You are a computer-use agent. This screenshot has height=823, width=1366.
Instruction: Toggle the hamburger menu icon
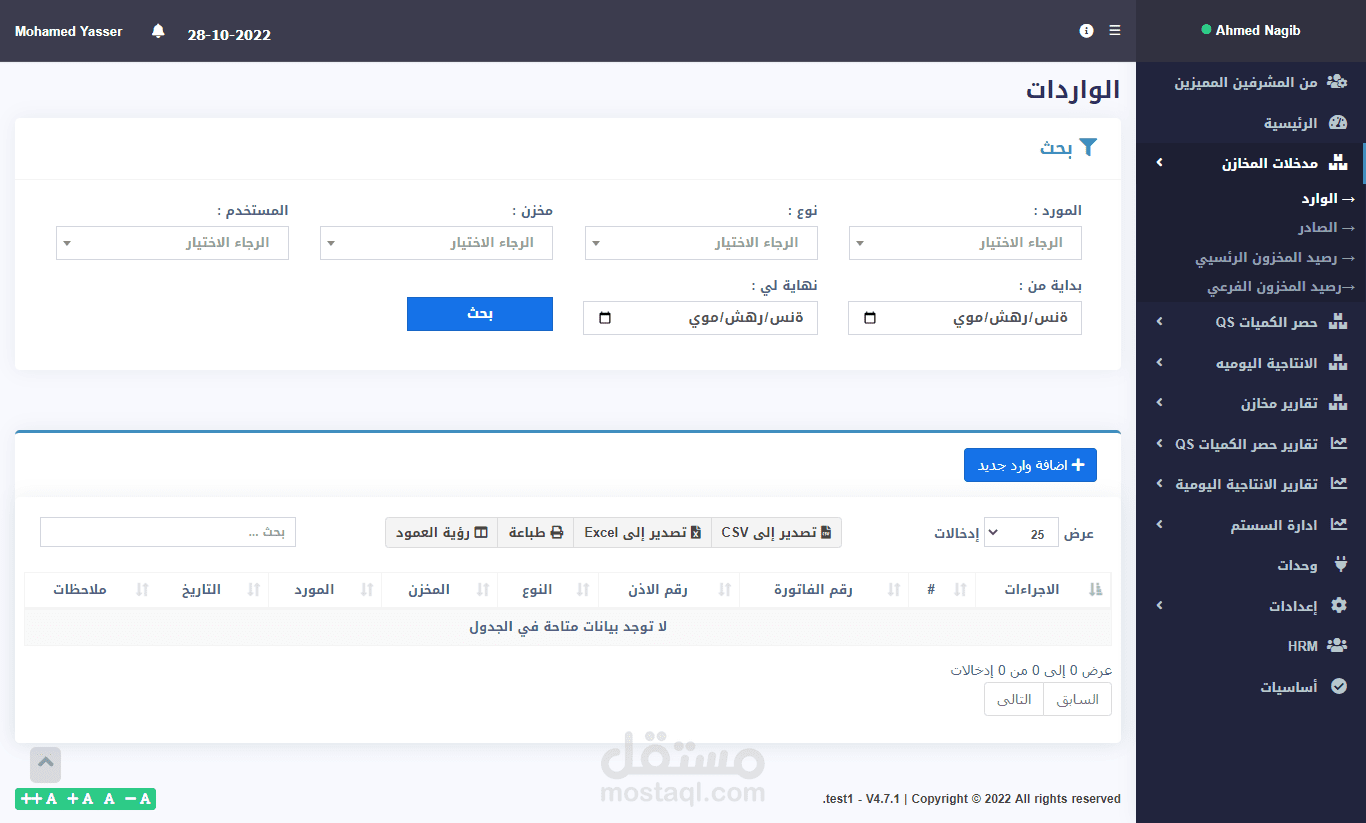pos(1115,31)
